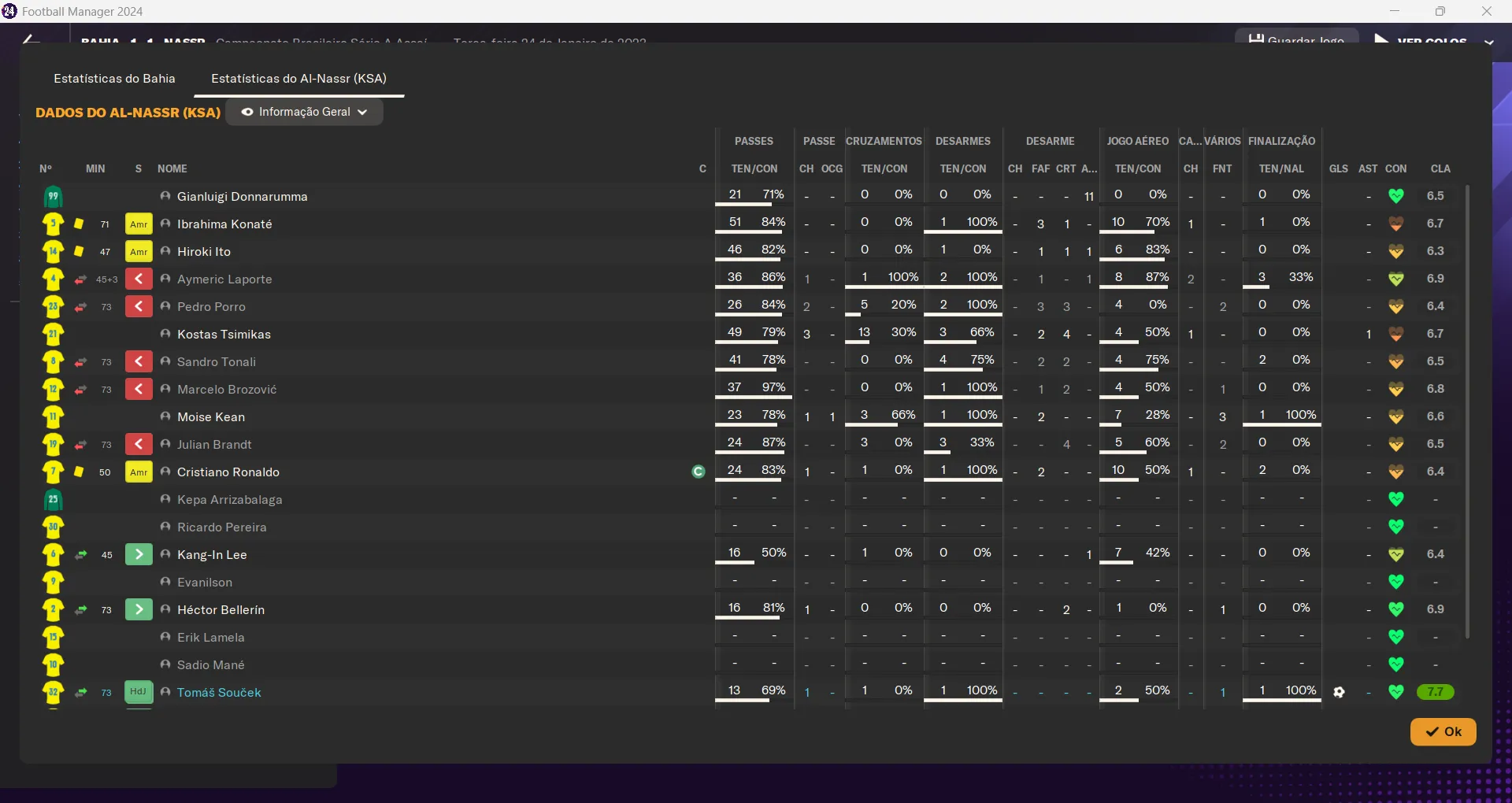Click Pedro Porro's substitution arrows icon
1512x803 pixels.
[80, 307]
